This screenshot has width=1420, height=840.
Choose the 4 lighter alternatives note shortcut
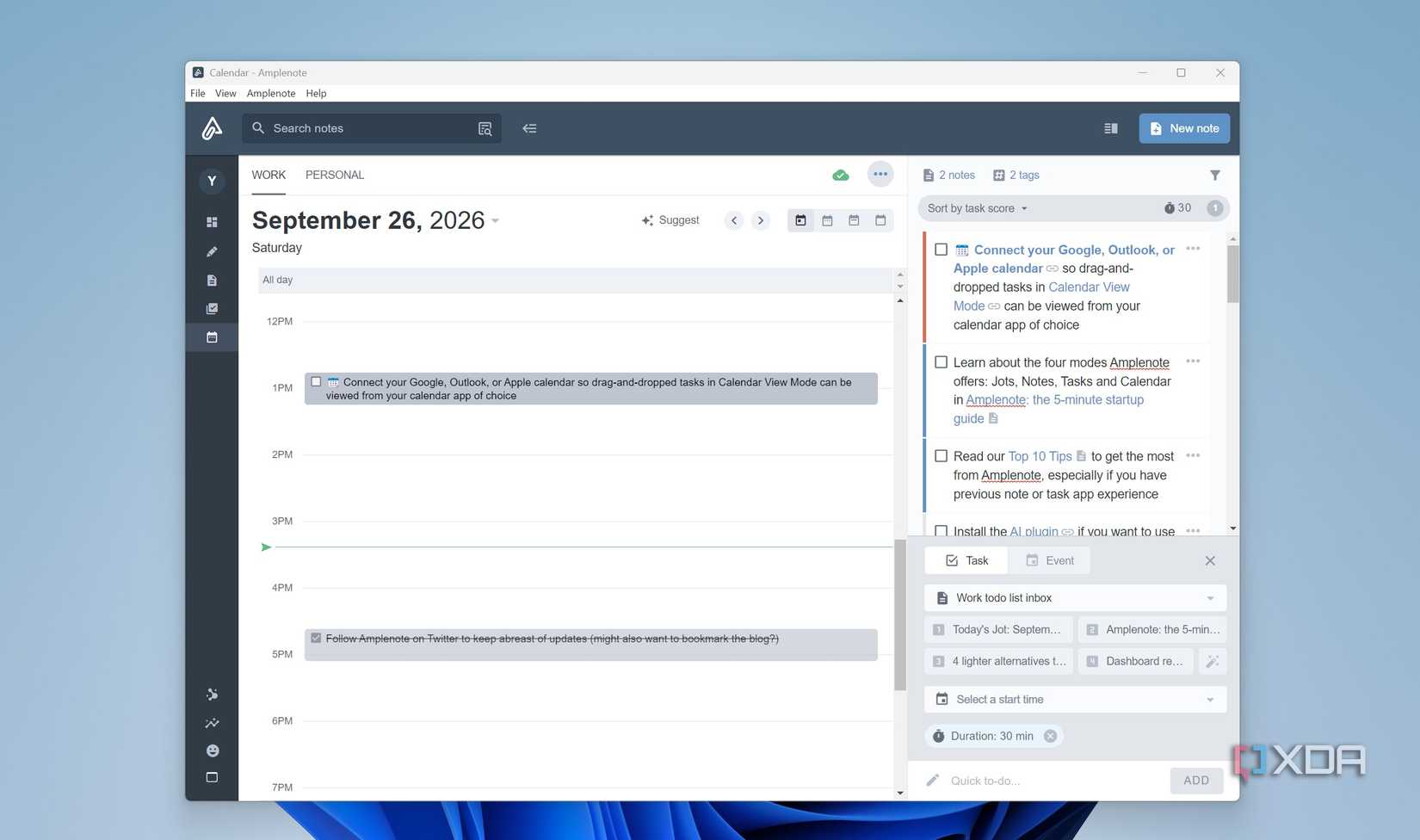(999, 661)
